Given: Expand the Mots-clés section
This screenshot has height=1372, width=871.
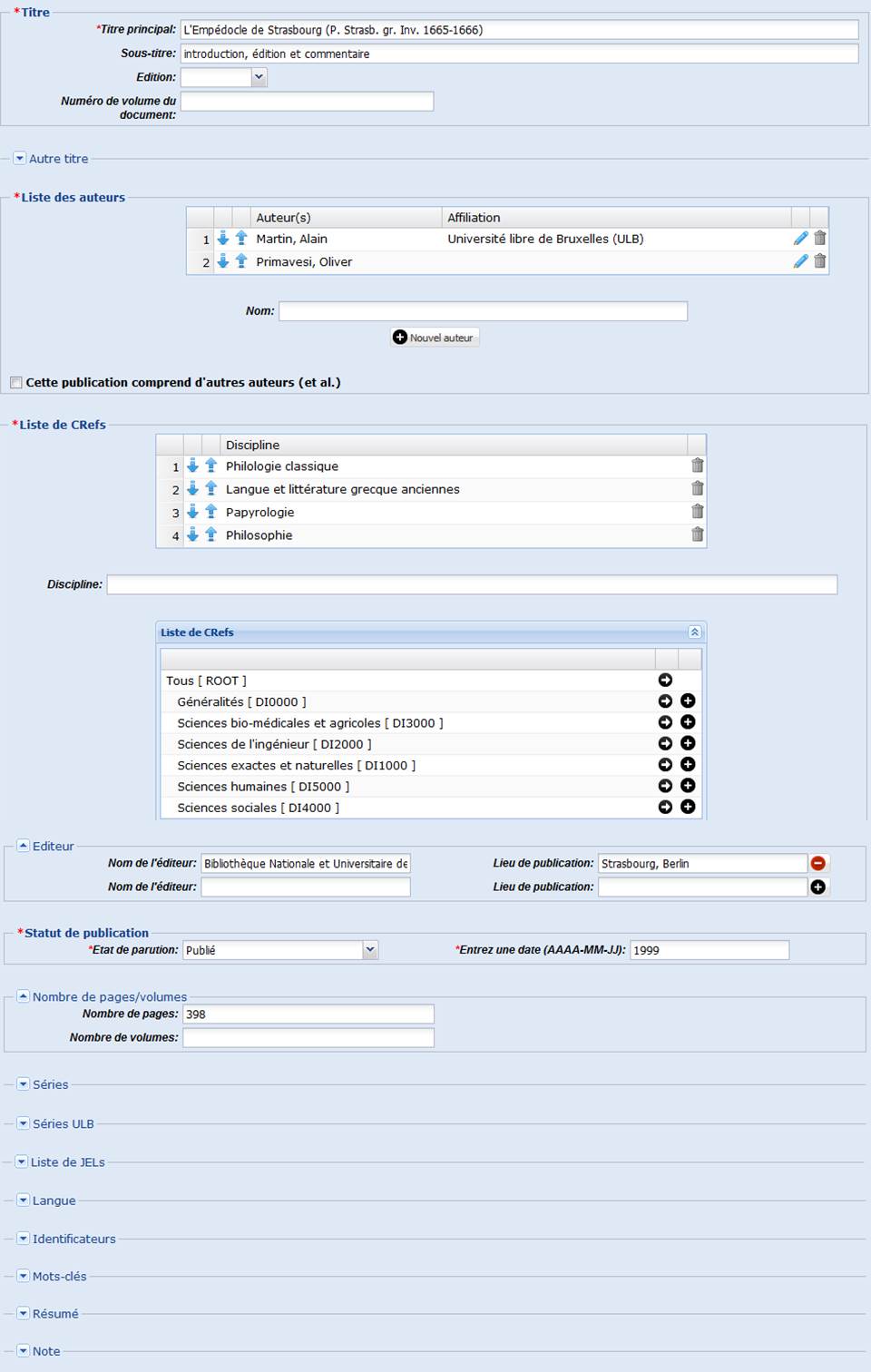Looking at the screenshot, I should (24, 1275).
